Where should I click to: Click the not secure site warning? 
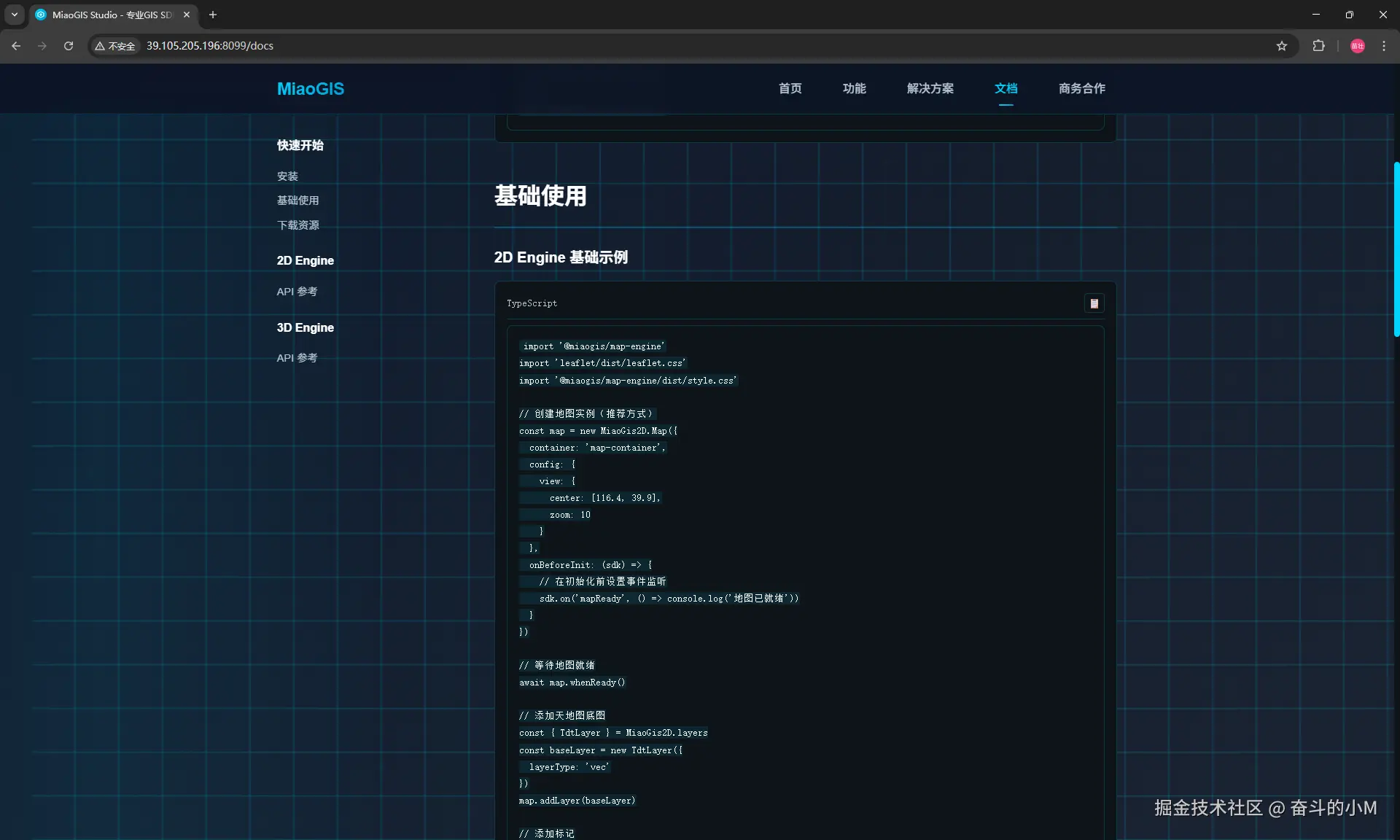(x=115, y=46)
